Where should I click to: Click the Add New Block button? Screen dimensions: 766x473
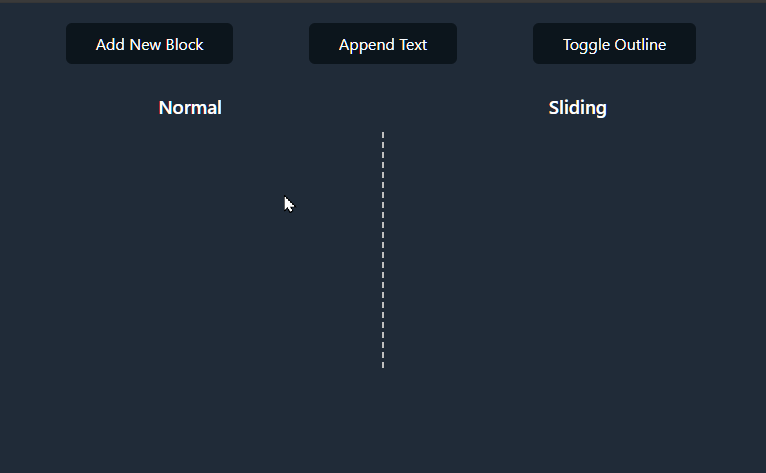149,43
